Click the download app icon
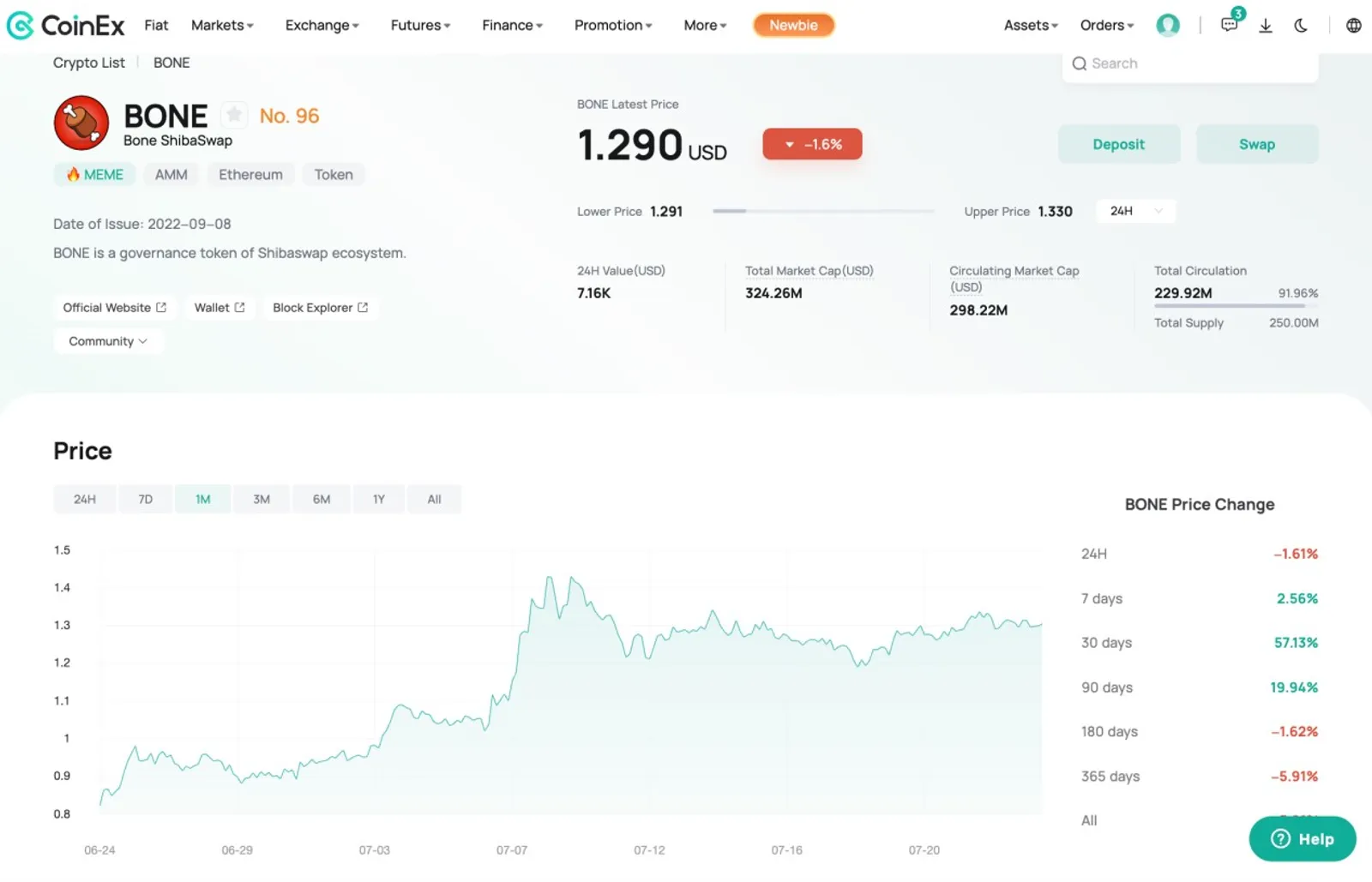Screen dimensions: 1372x882 [x=1266, y=26]
